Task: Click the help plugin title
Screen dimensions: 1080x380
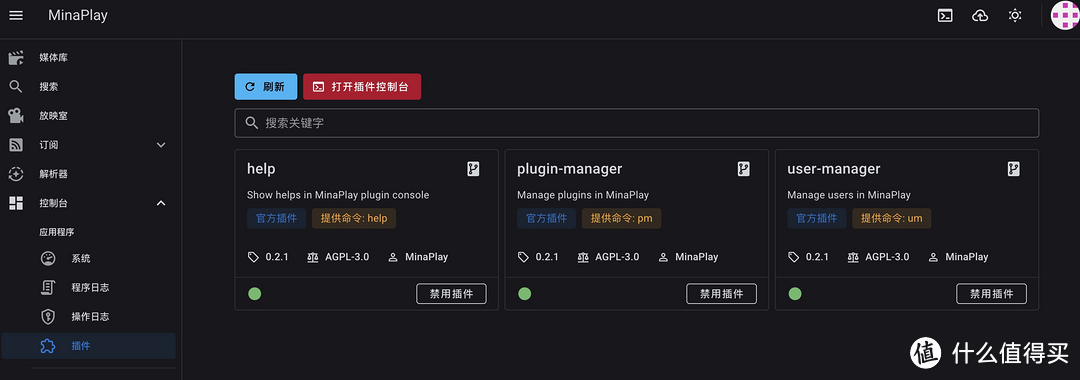Action: pos(261,169)
